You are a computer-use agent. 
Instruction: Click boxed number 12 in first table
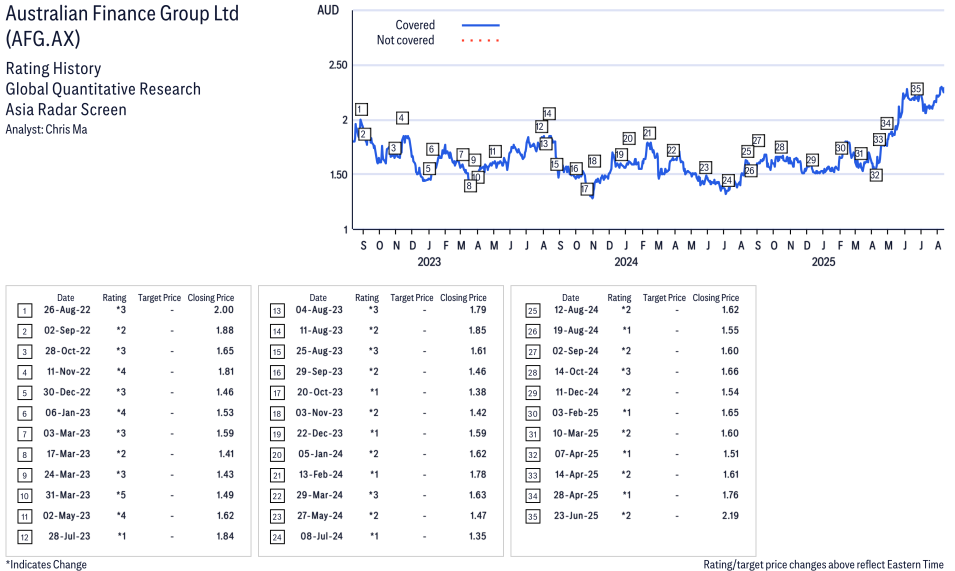tap(24, 537)
